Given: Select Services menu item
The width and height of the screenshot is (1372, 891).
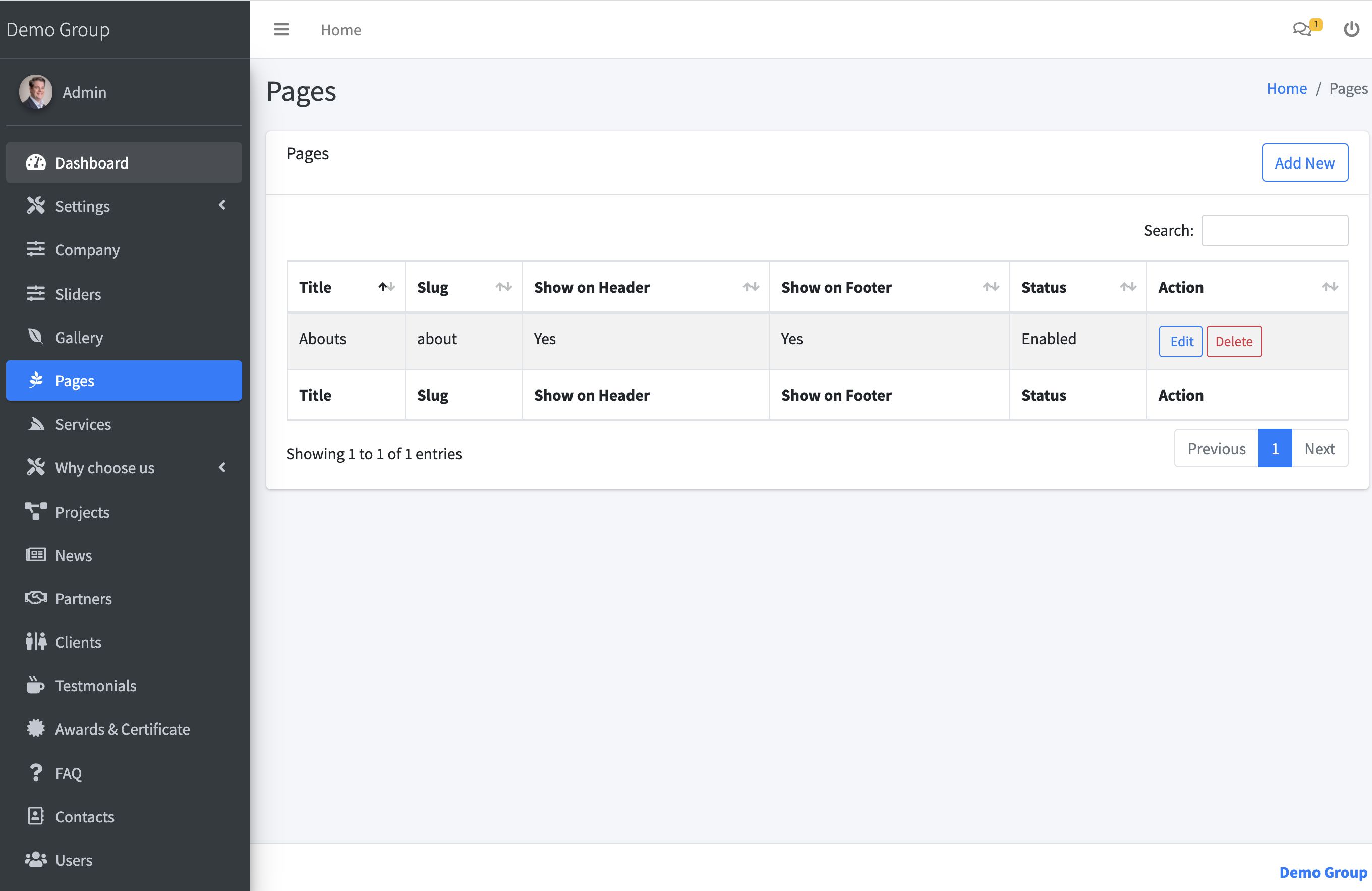Looking at the screenshot, I should [124, 424].
